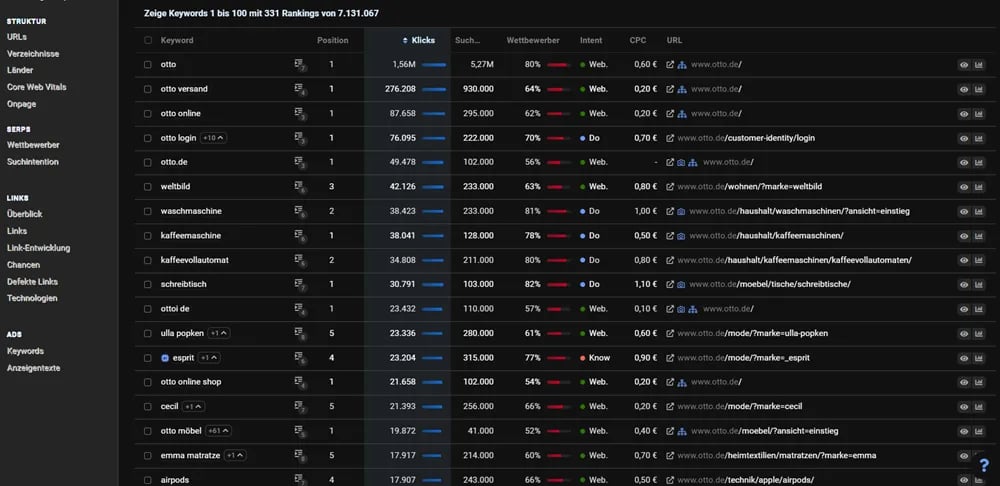The height and width of the screenshot is (486, 1000).
Task: Expand '+1' variants for ulla popken
Action: coord(219,333)
